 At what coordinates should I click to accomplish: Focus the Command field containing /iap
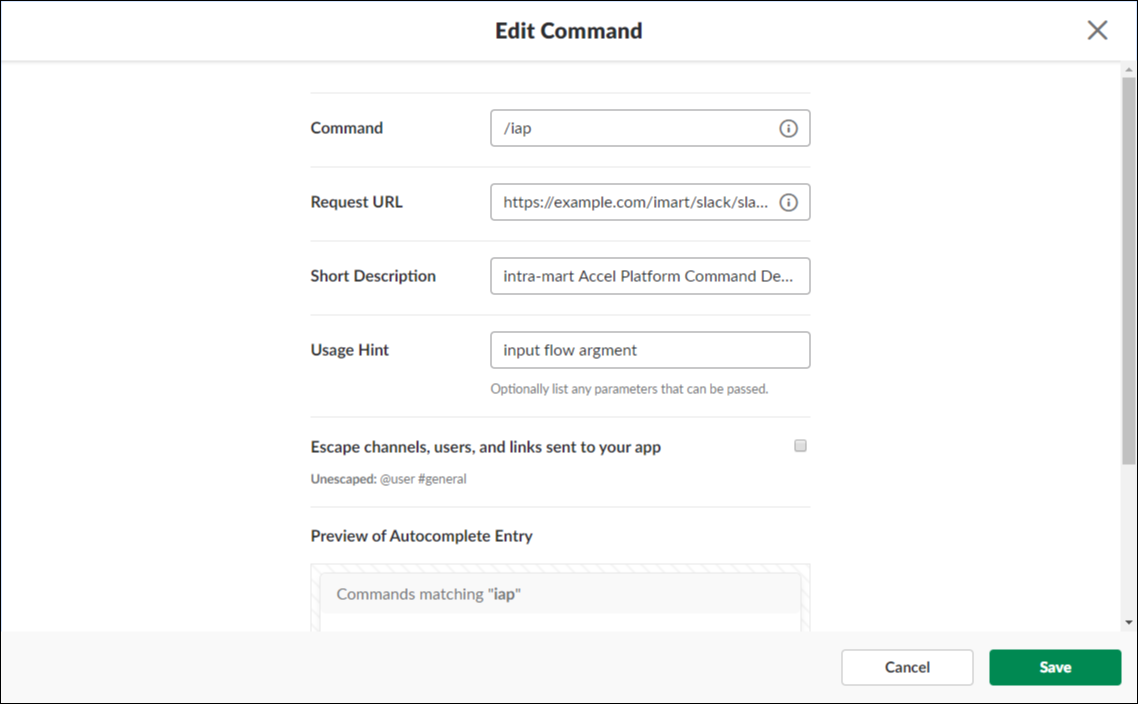click(x=635, y=129)
